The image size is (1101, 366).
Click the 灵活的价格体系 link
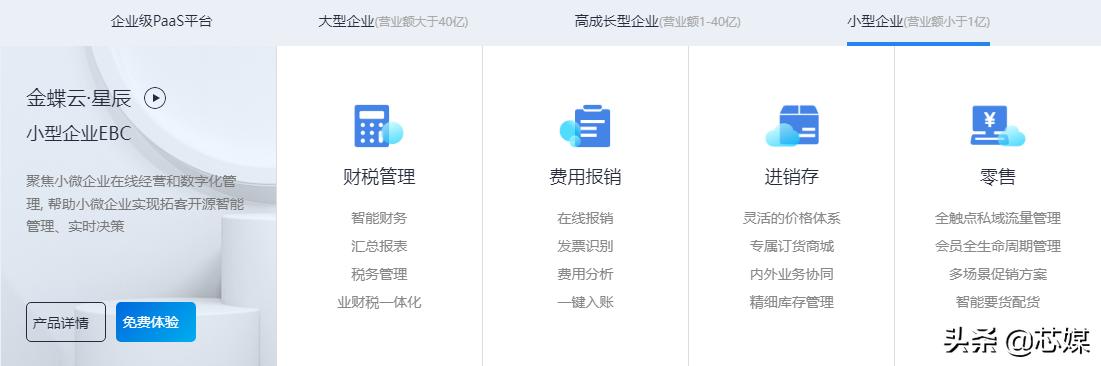pyautogui.click(x=791, y=218)
